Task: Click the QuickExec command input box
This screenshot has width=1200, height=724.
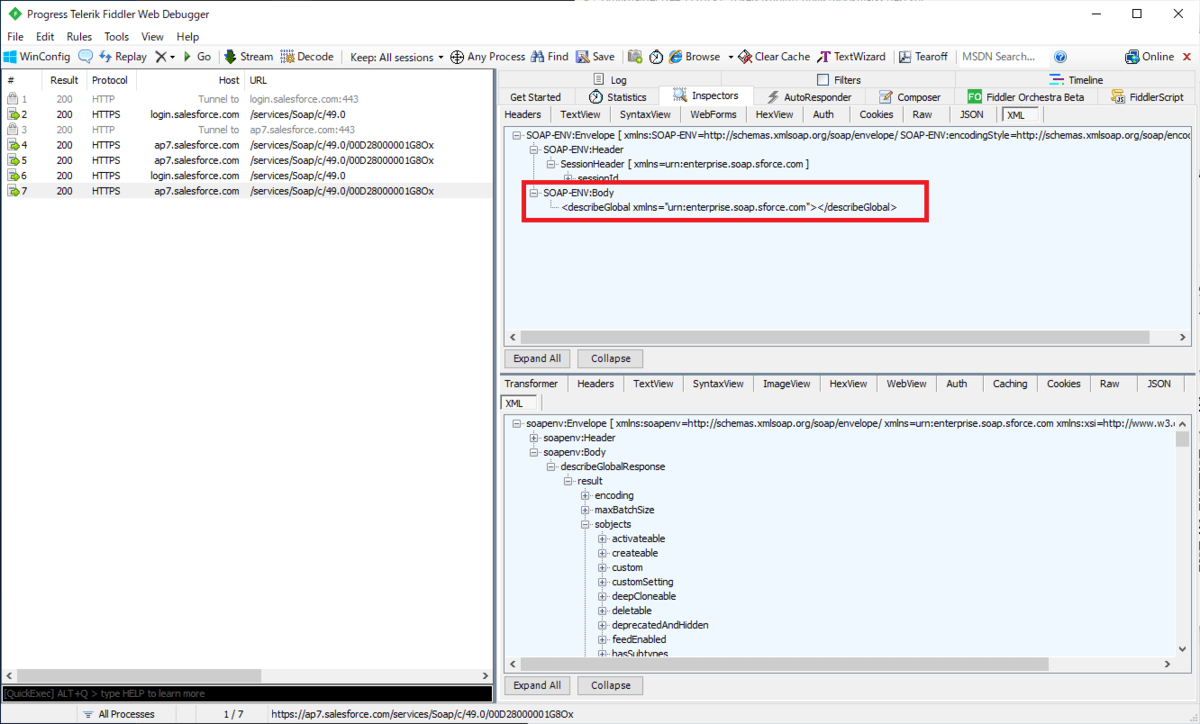Action: 247,693
